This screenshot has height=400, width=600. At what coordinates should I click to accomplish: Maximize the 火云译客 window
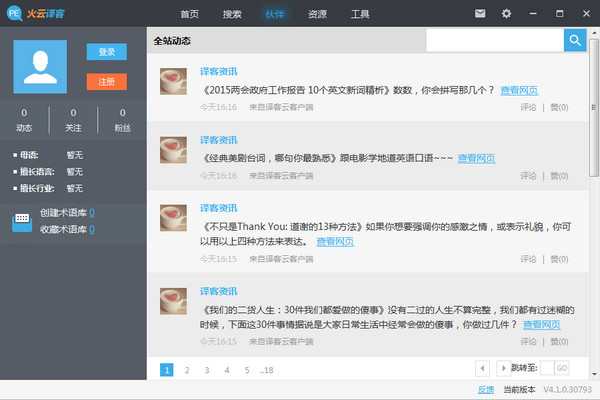559,14
